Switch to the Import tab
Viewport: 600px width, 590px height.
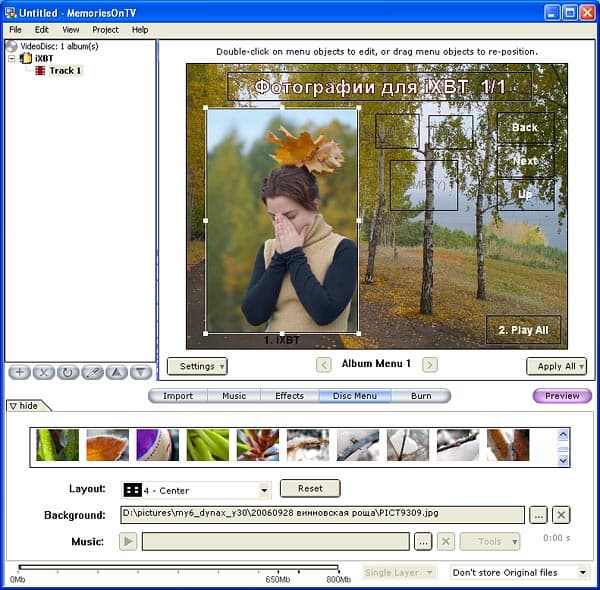click(178, 396)
